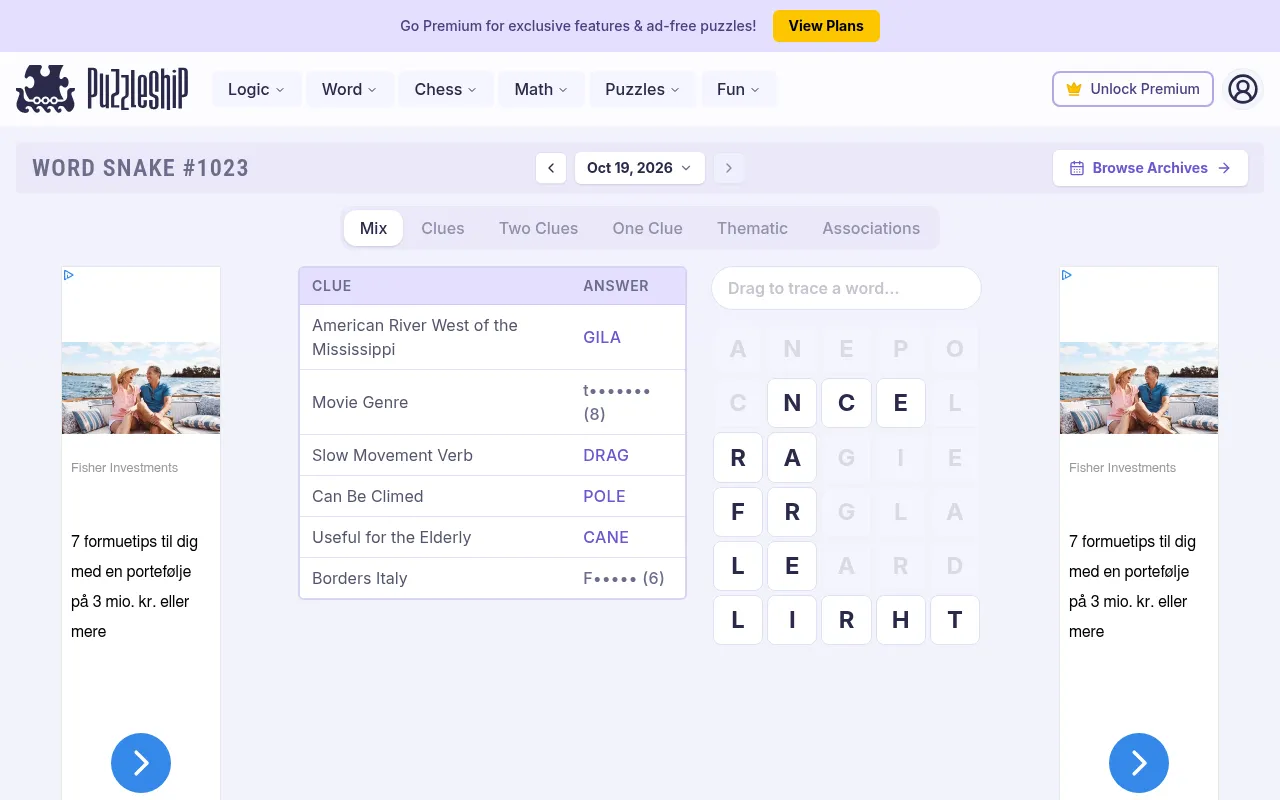Select the One Clue tab
Screen dimensions: 1280x800
coord(648,228)
